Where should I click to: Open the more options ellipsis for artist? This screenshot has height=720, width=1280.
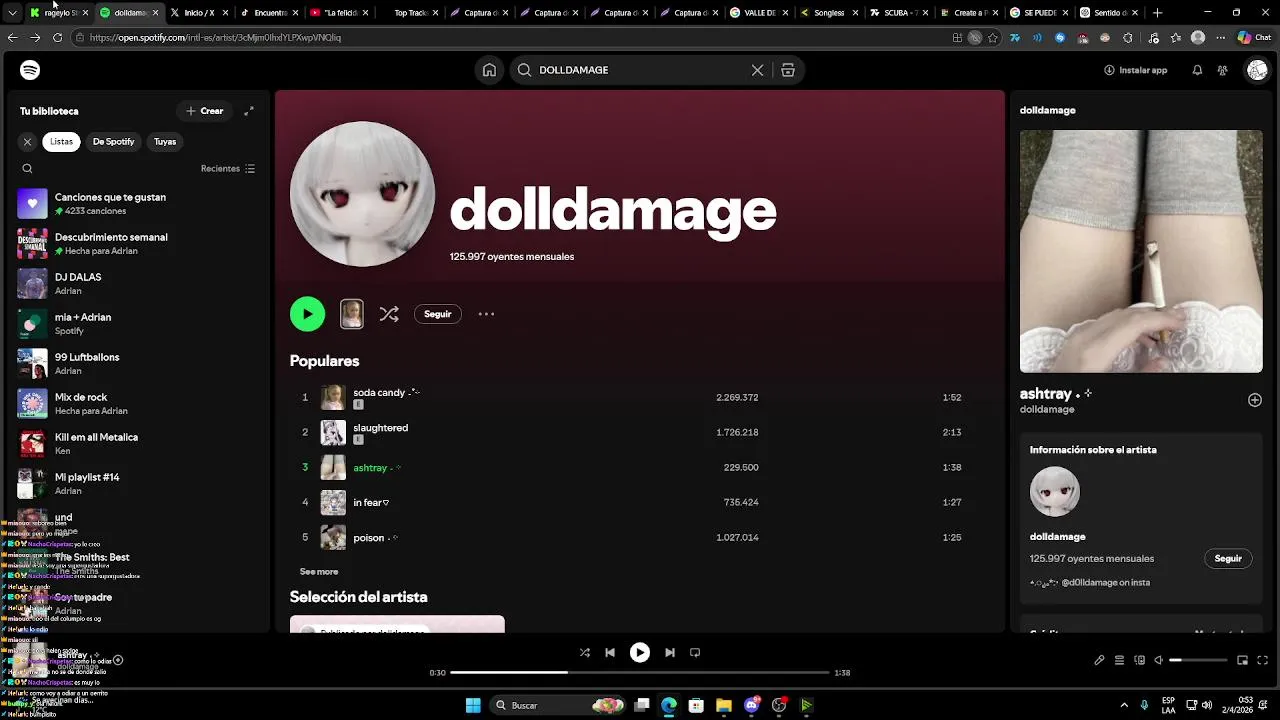coord(486,314)
